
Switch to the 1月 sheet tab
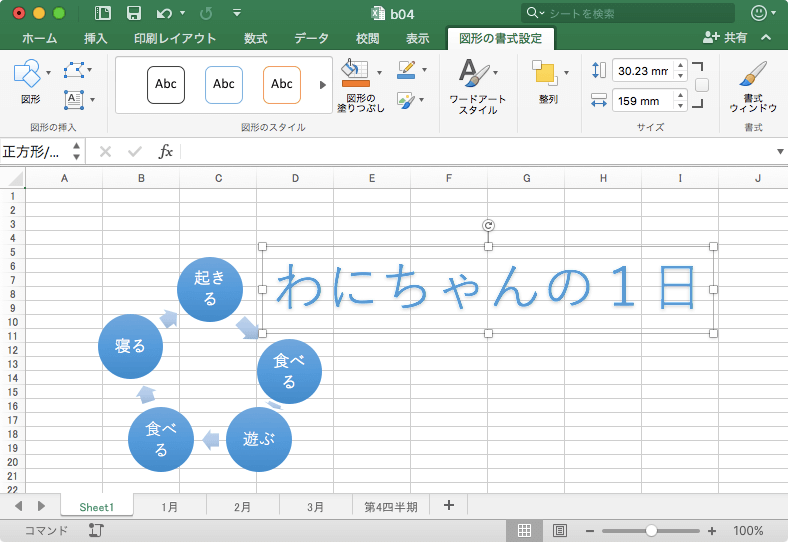click(169, 507)
